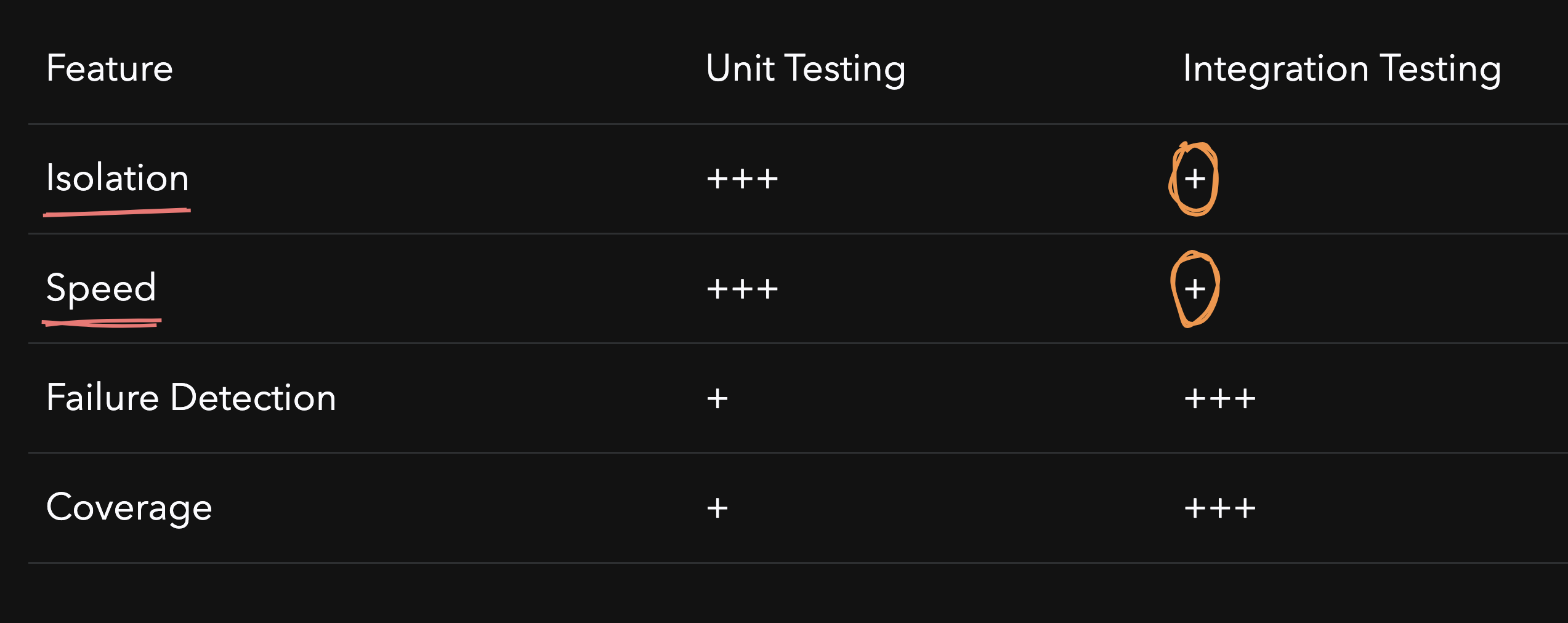Click the Integration Testing column header
Viewport: 1568px width, 623px height.
(x=1341, y=68)
